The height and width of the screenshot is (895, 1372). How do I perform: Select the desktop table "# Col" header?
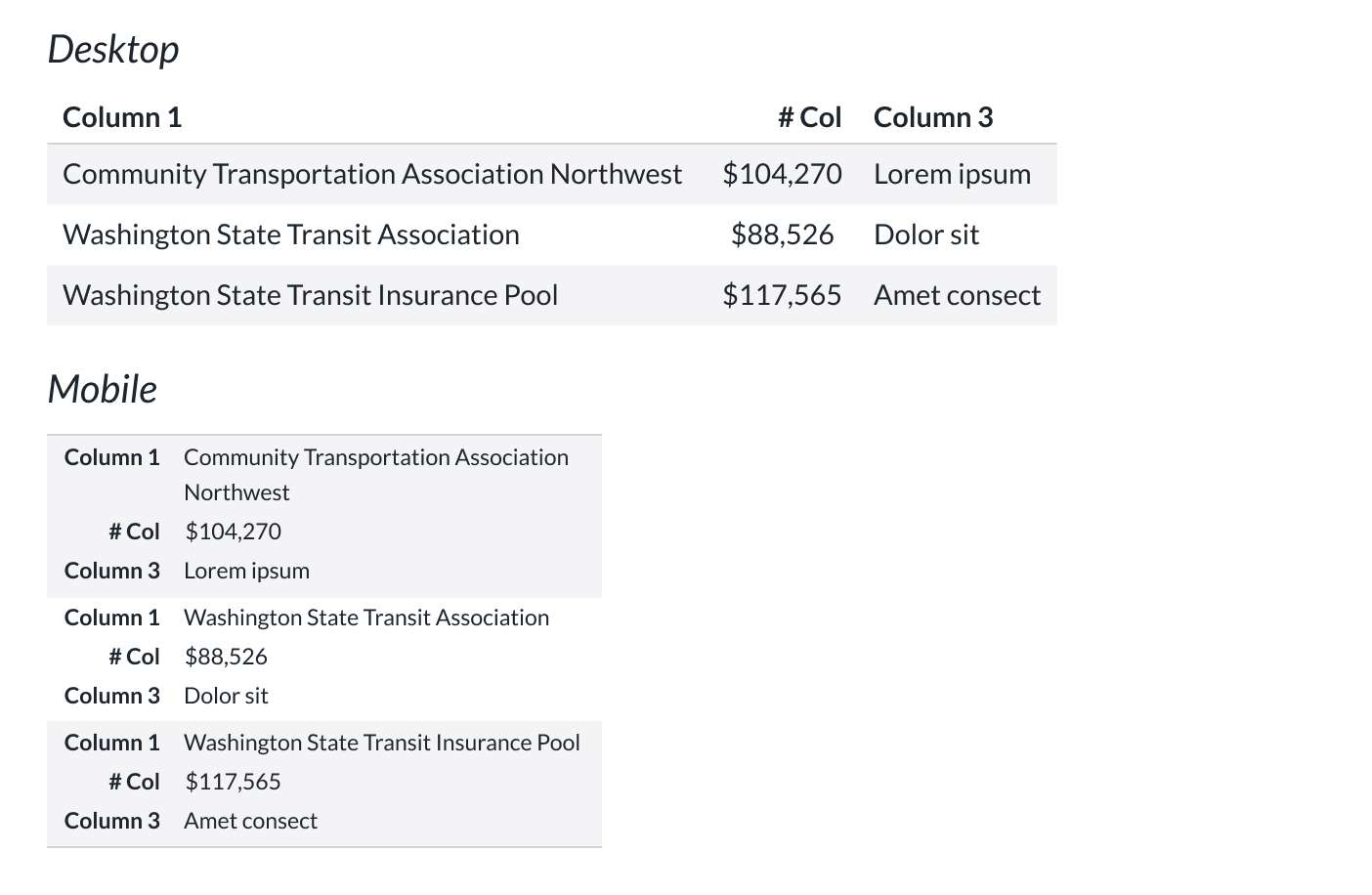point(809,117)
